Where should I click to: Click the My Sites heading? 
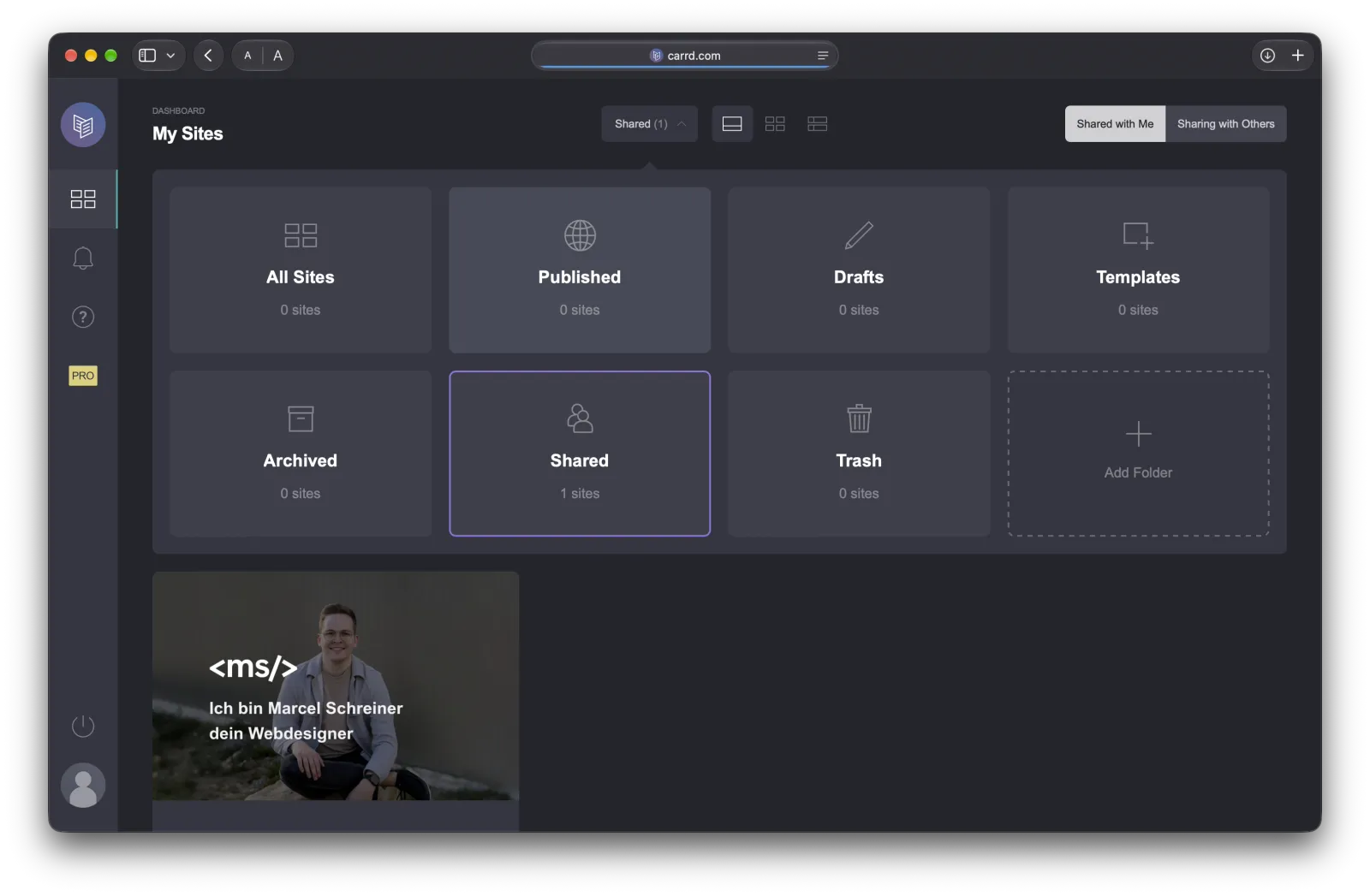(x=188, y=134)
